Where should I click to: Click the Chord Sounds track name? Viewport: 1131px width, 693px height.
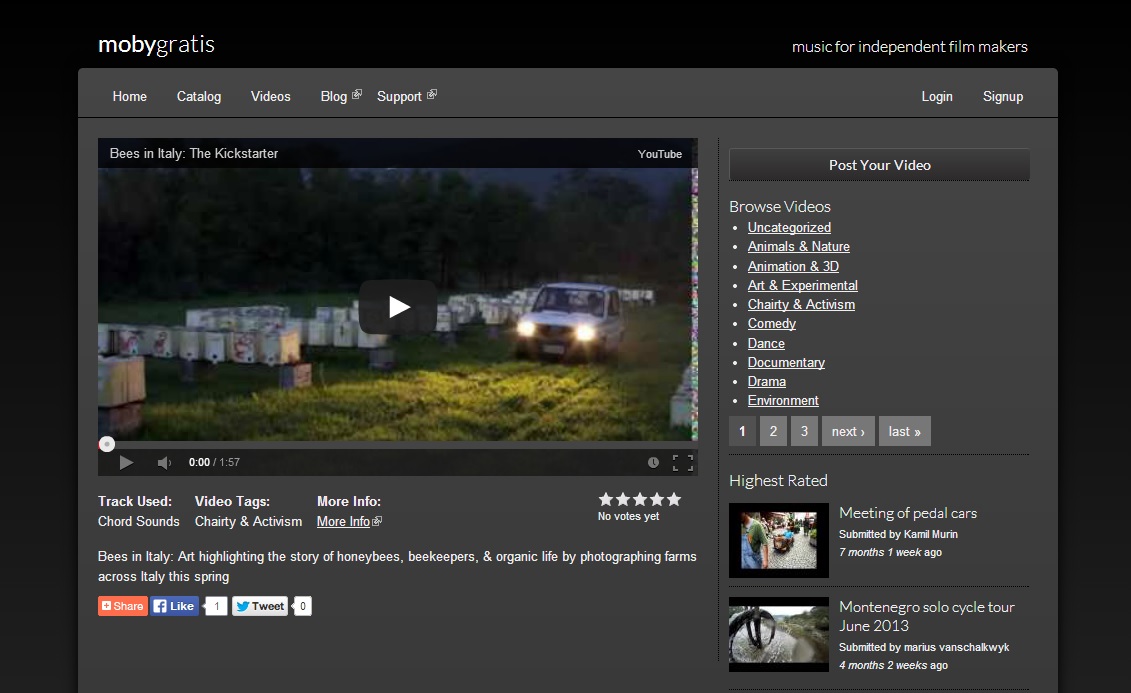coord(138,521)
